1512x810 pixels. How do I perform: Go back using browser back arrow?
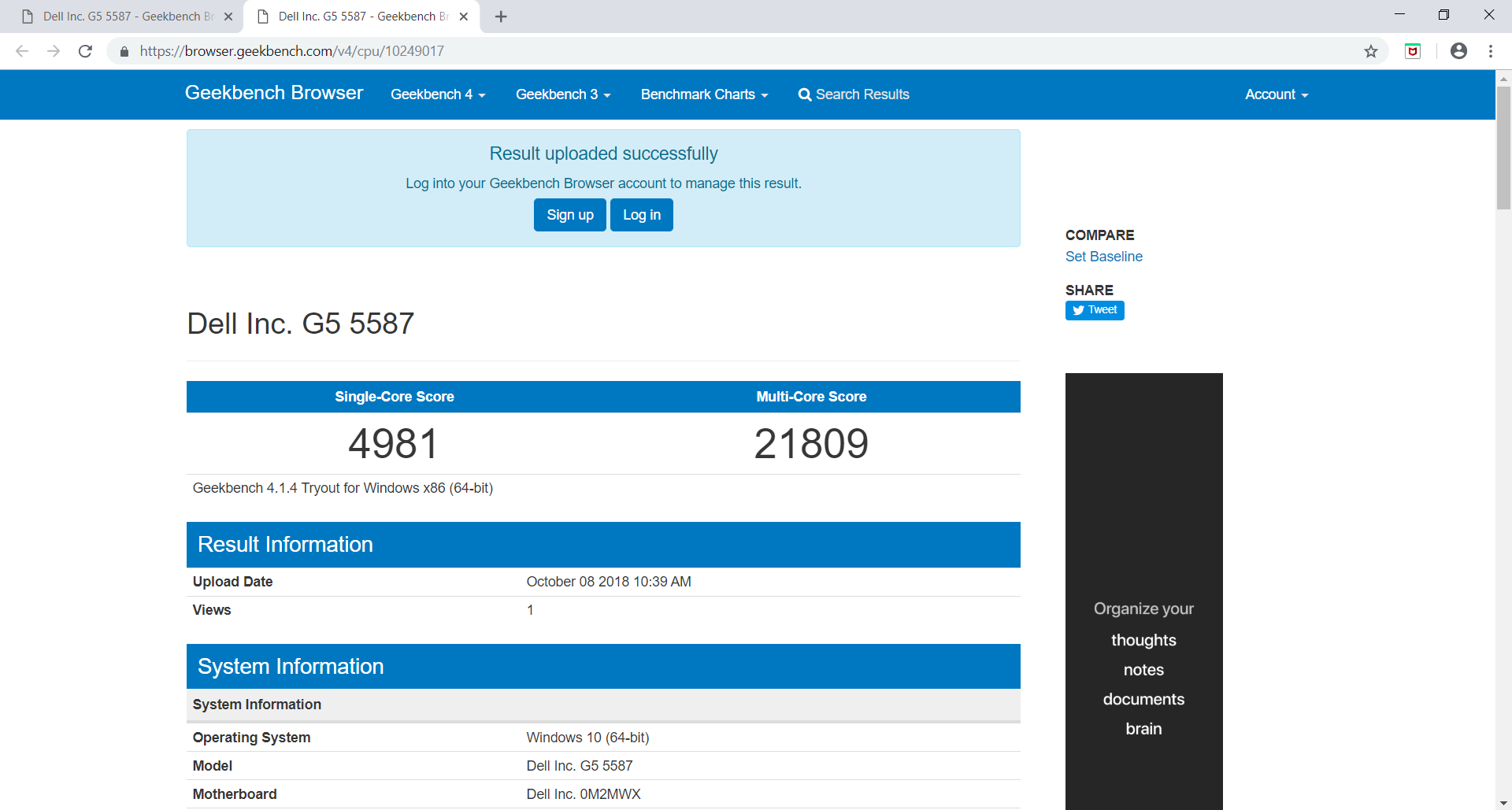pos(22,51)
